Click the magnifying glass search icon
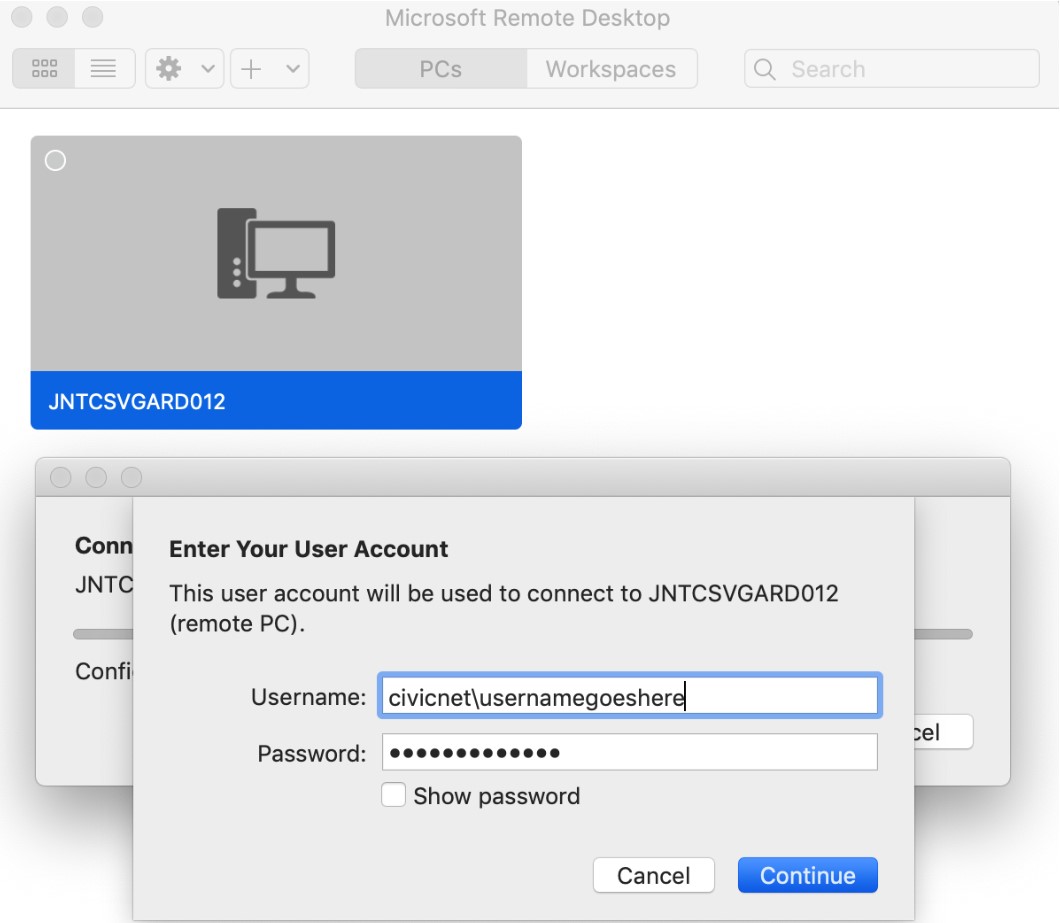The height and width of the screenshot is (923, 1060). click(765, 69)
